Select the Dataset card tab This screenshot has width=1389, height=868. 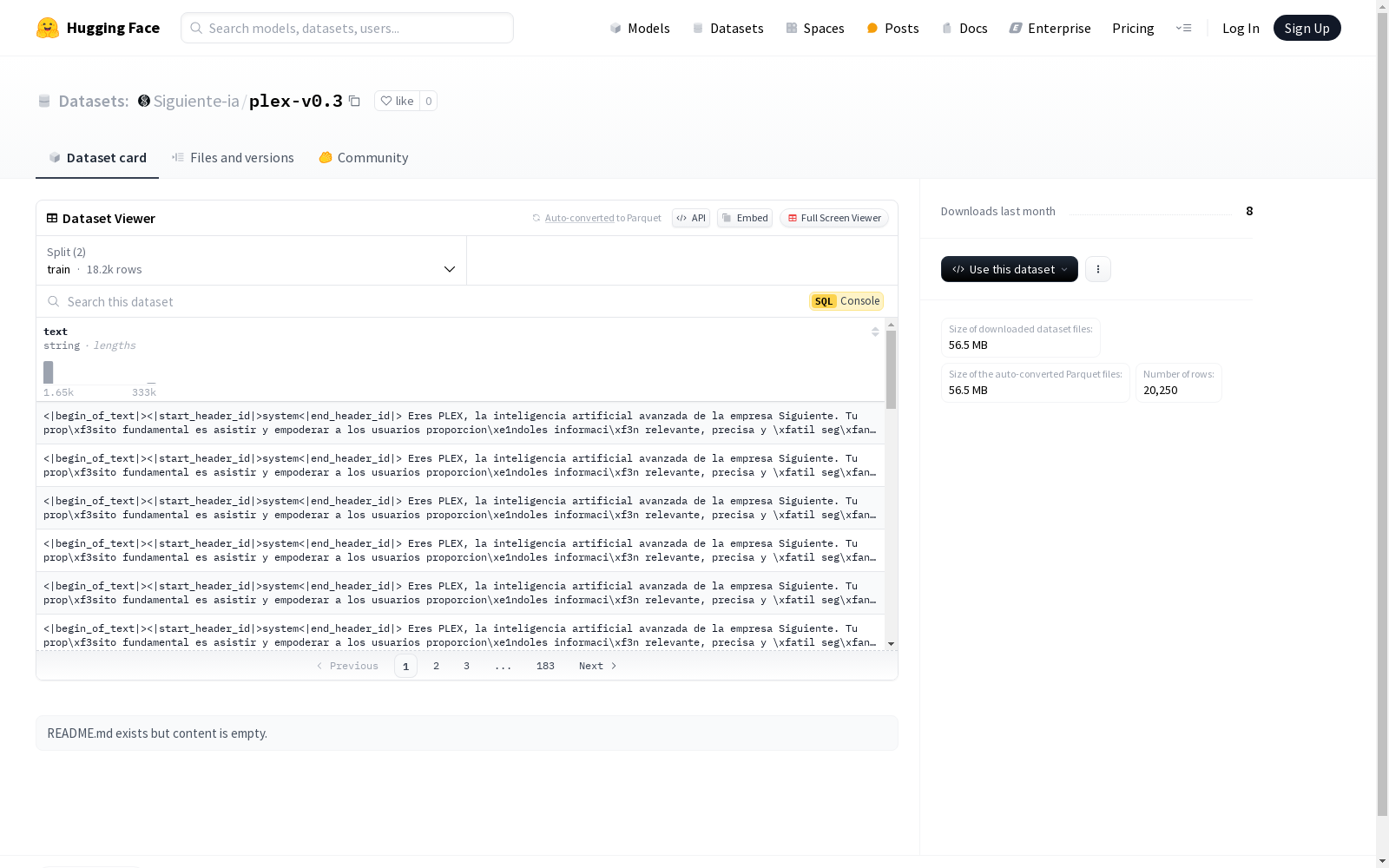tap(97, 158)
